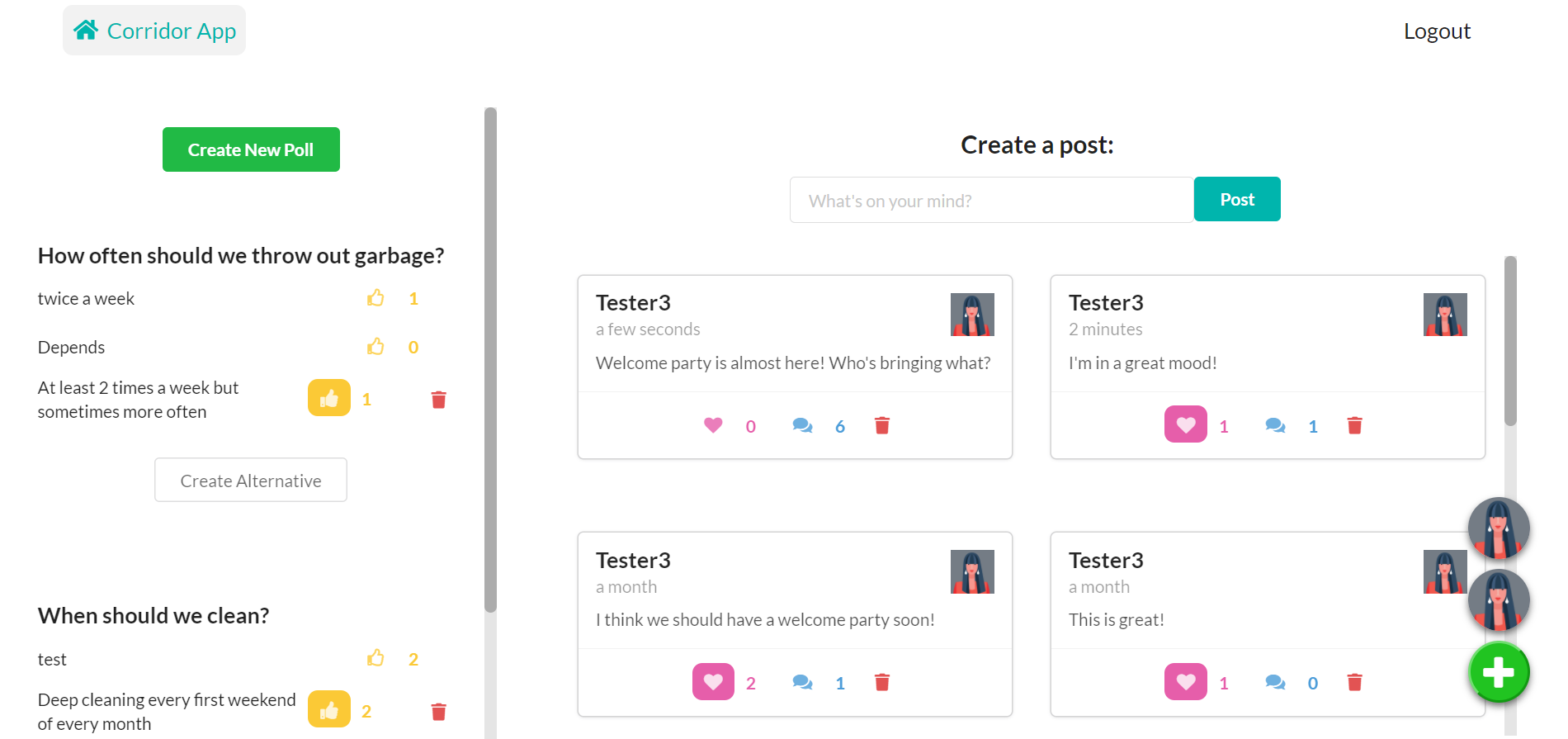
Task: Toggle thumbs-up on 'Depends' option
Action: 375,347
